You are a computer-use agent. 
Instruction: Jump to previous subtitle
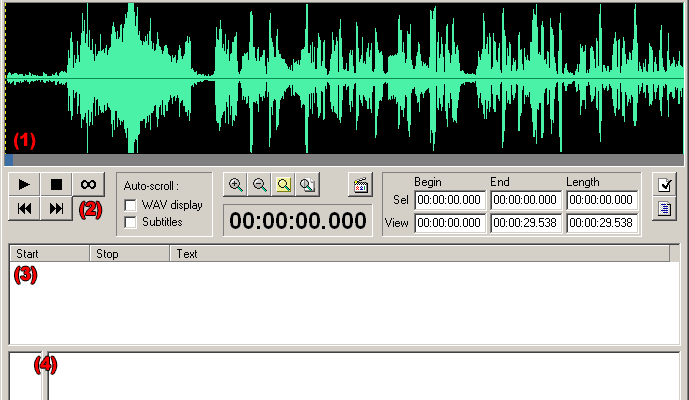(x=24, y=208)
